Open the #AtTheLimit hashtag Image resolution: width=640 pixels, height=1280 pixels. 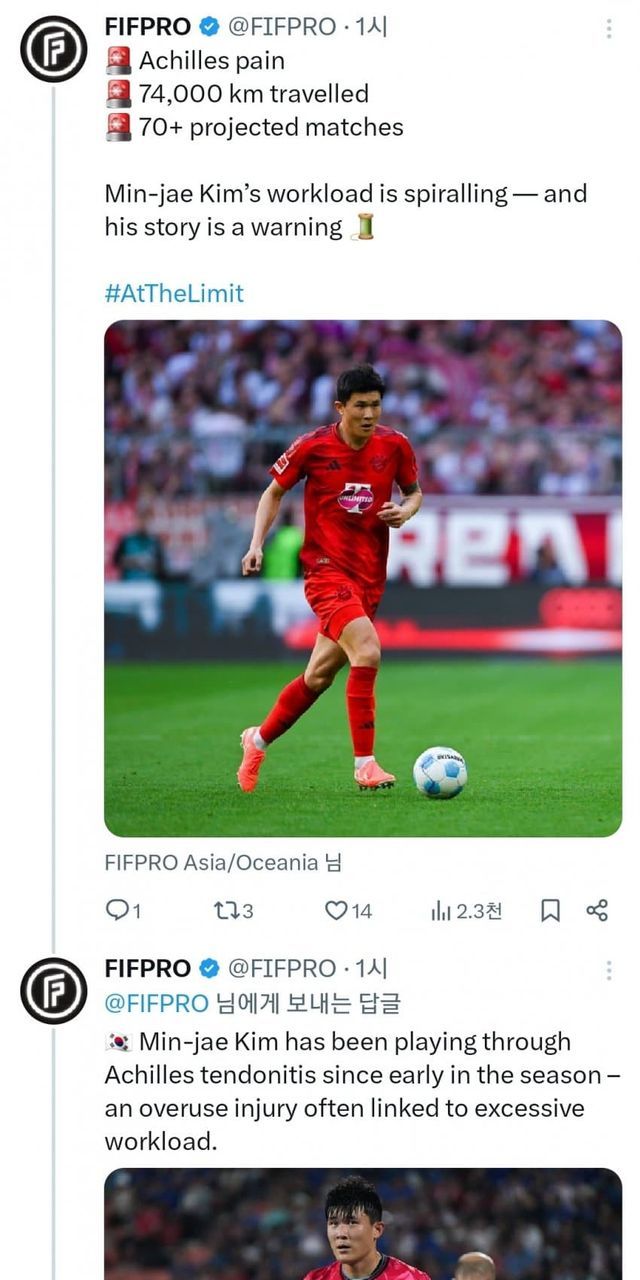[174, 293]
